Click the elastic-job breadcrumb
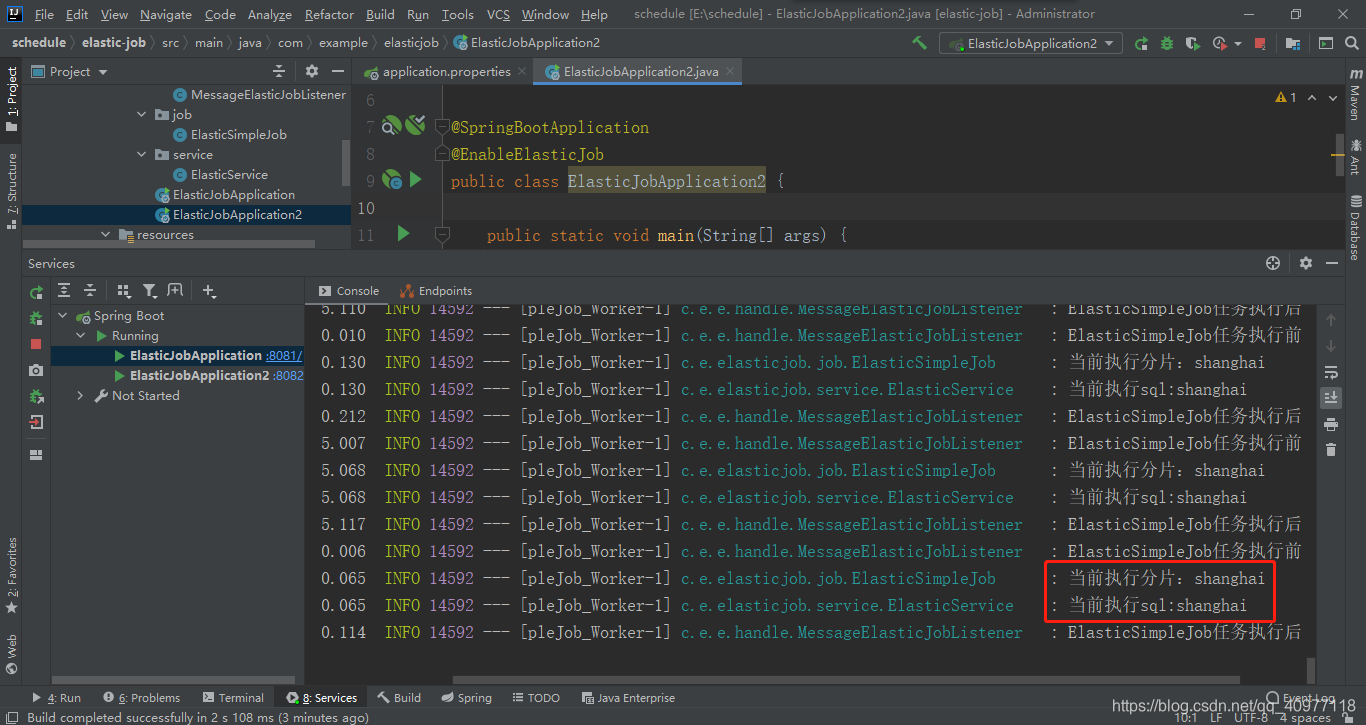The width and height of the screenshot is (1366, 725). 114,43
